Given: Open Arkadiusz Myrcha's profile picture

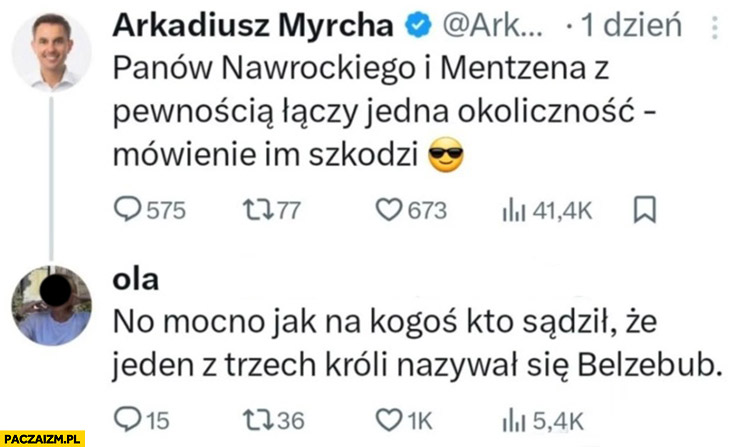Looking at the screenshot, I should coord(51,53).
